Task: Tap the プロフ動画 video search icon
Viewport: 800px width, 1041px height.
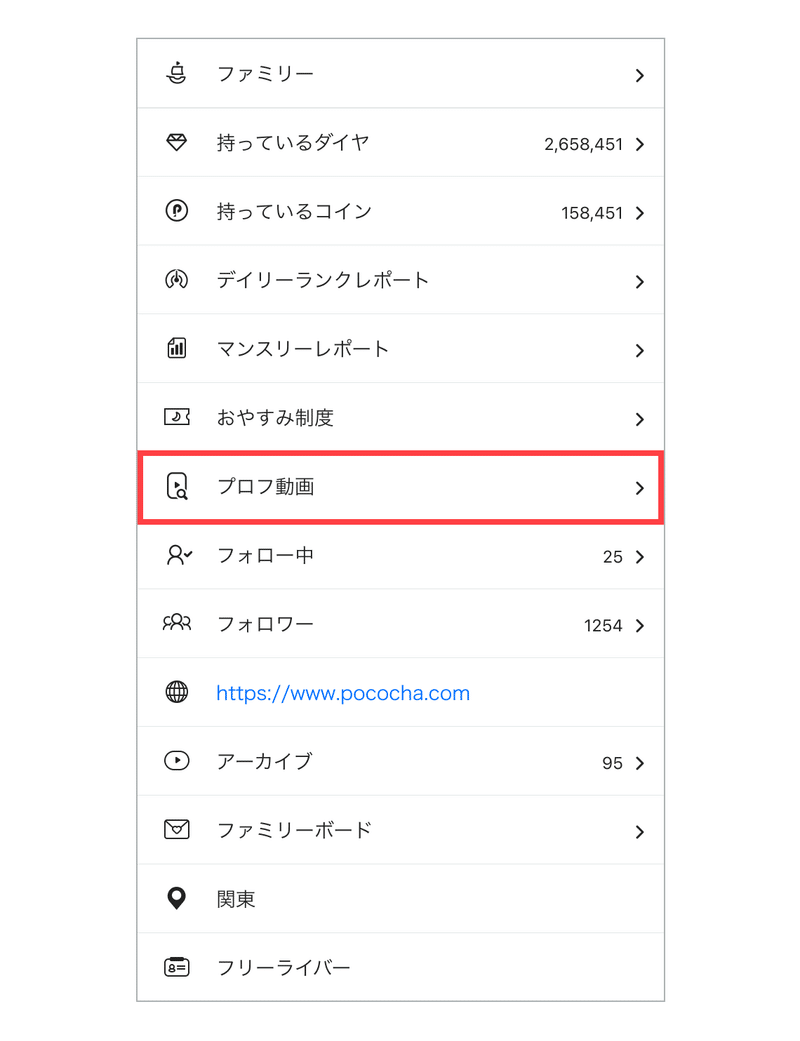Action: (177, 487)
